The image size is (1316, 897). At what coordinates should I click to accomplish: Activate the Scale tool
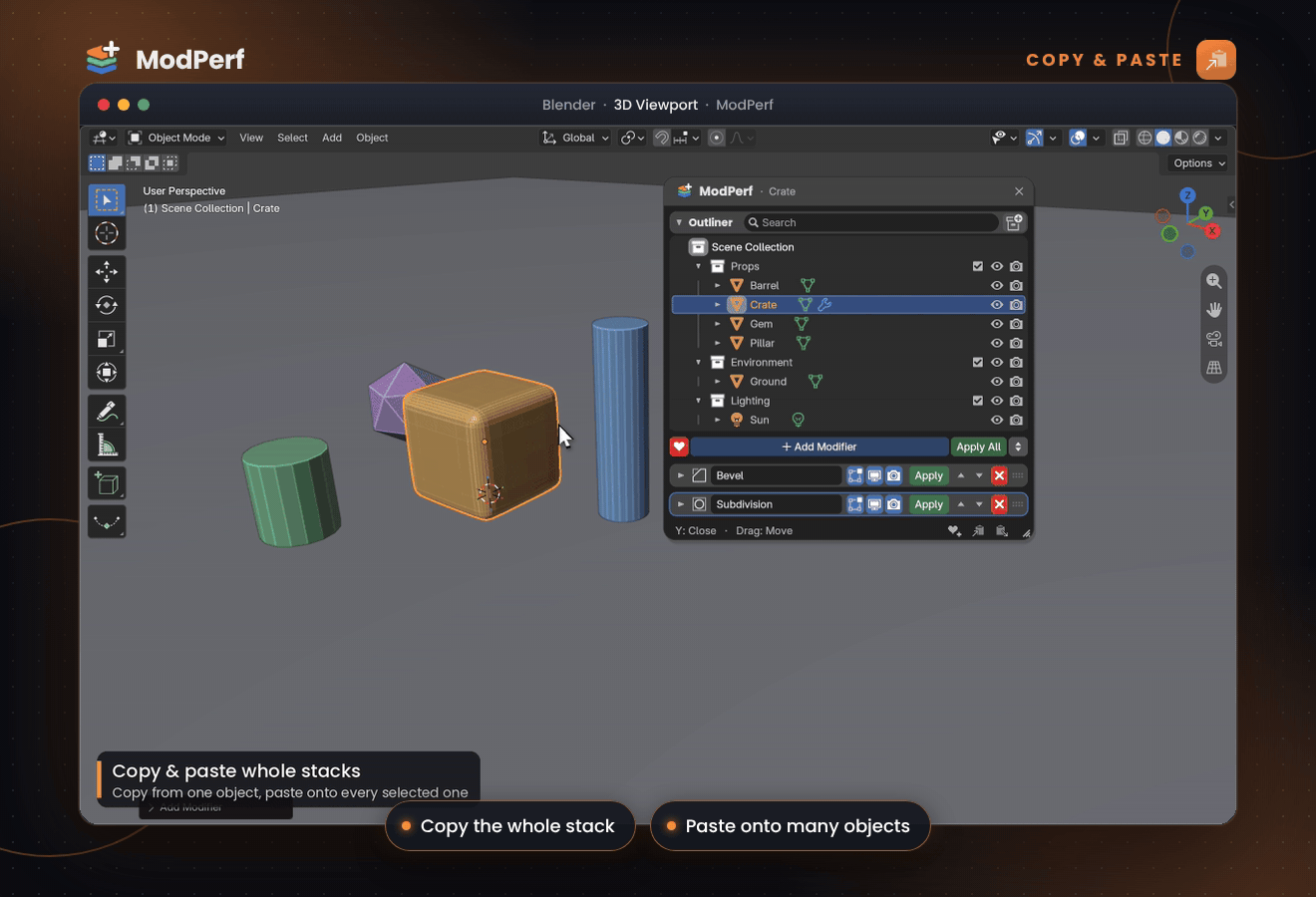click(x=107, y=339)
